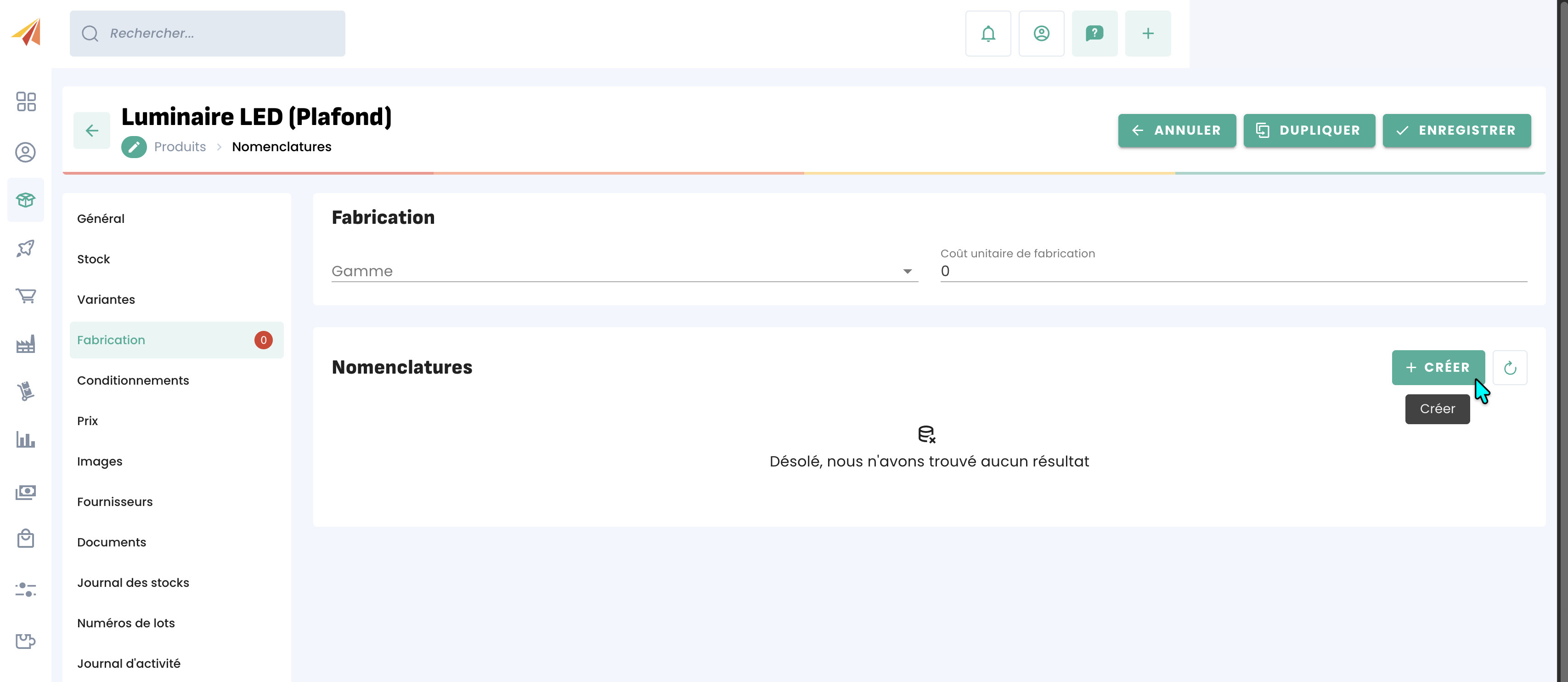Switch to the Stock tab
Image resolution: width=1568 pixels, height=682 pixels.
click(94, 259)
